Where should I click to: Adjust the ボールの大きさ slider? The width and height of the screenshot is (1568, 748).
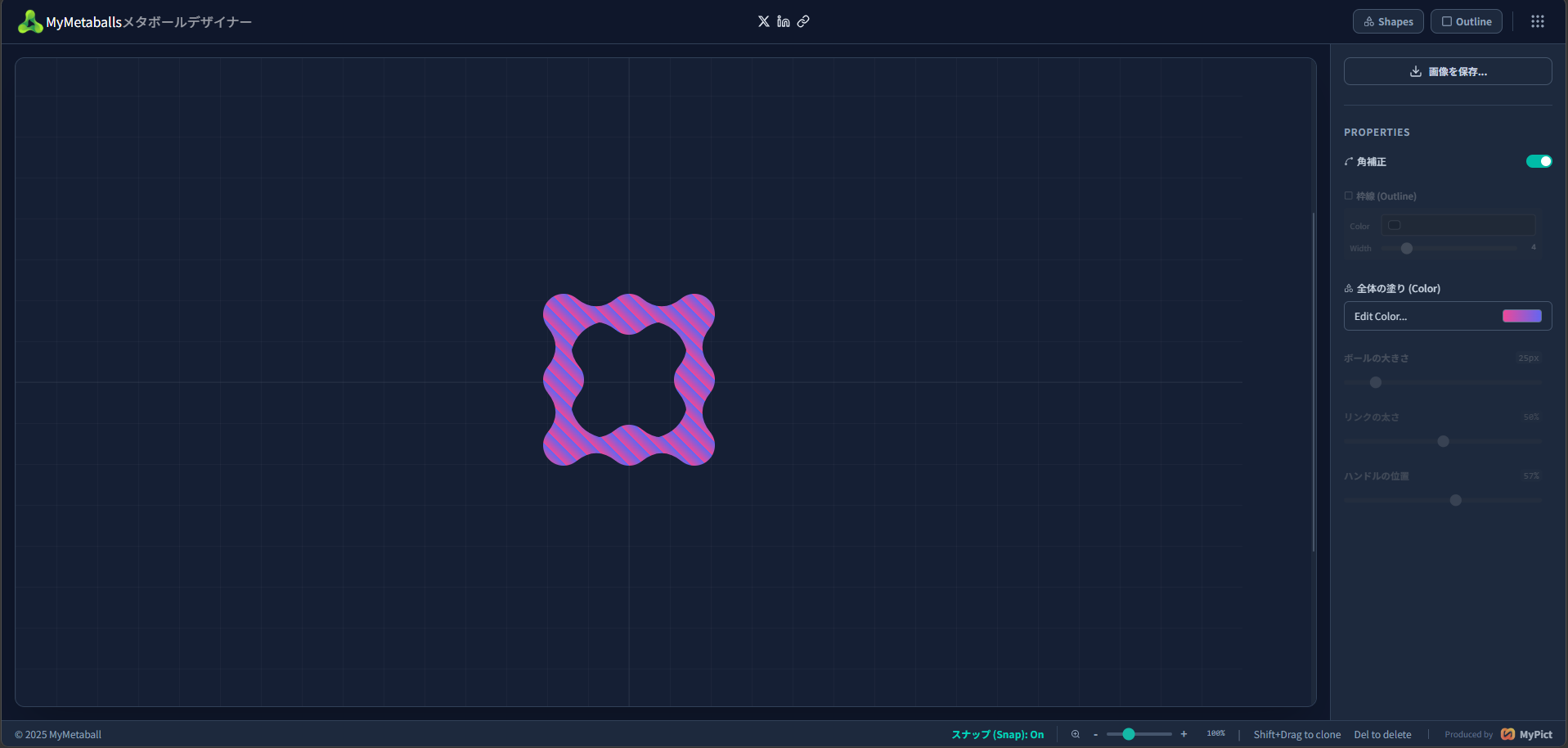coord(1443,382)
